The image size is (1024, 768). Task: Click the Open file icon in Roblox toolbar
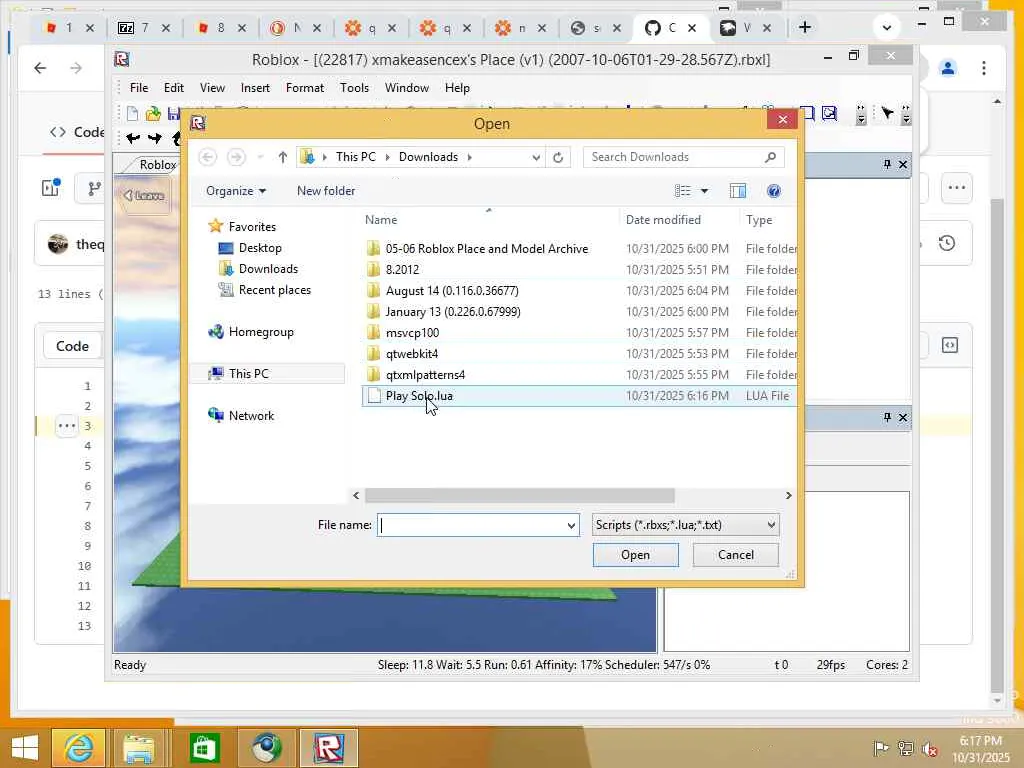click(153, 114)
